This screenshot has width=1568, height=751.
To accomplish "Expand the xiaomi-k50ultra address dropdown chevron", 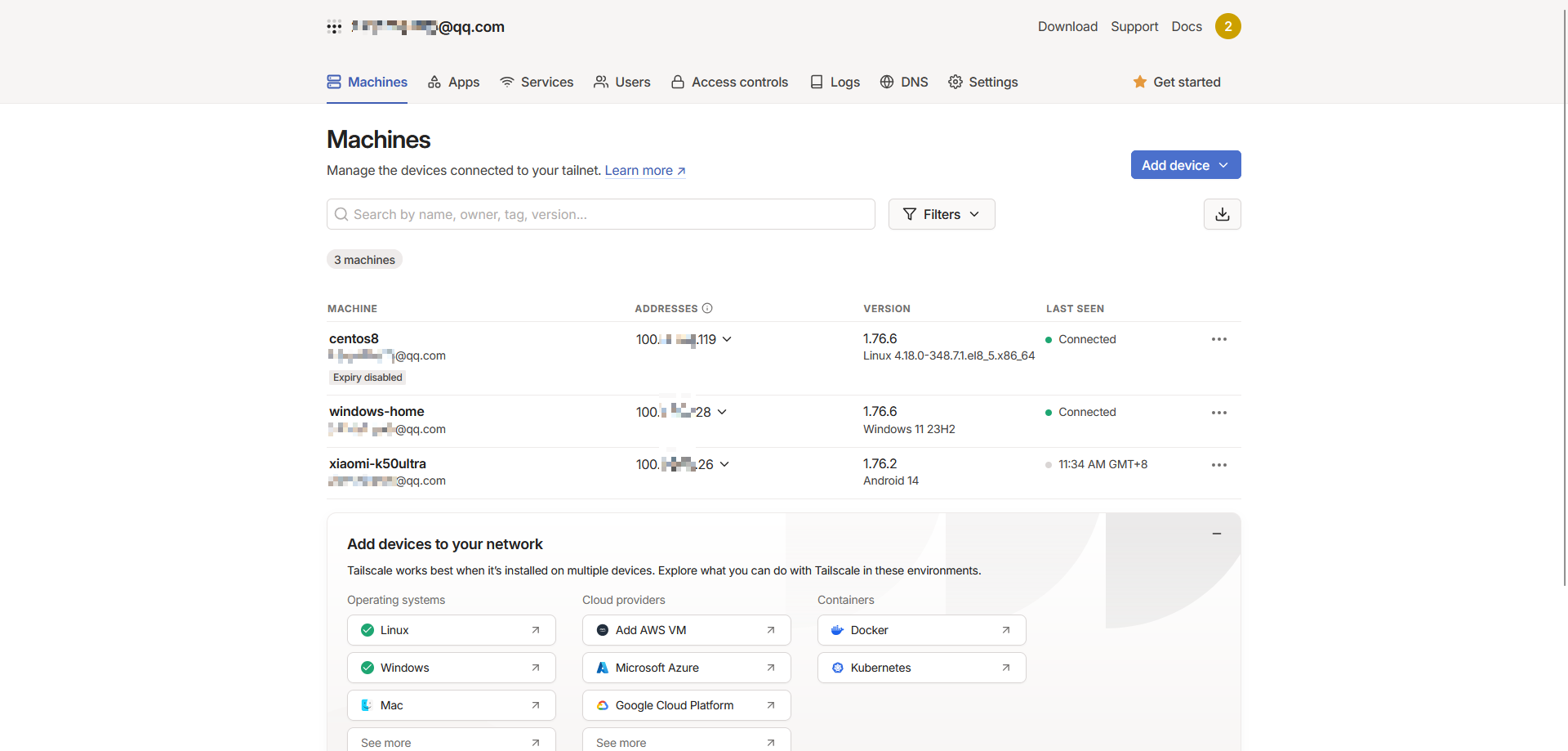I will pyautogui.click(x=724, y=464).
